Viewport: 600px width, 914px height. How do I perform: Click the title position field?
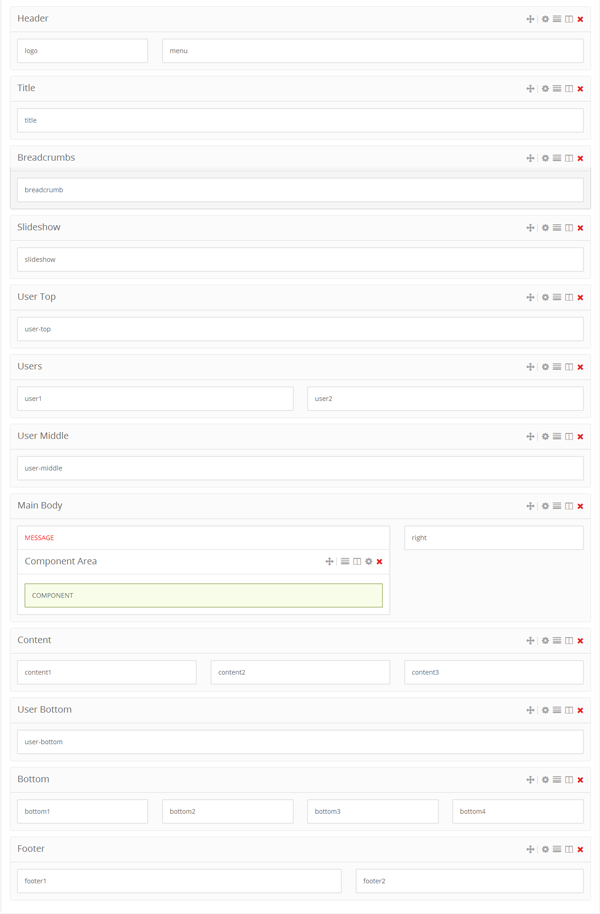300,120
